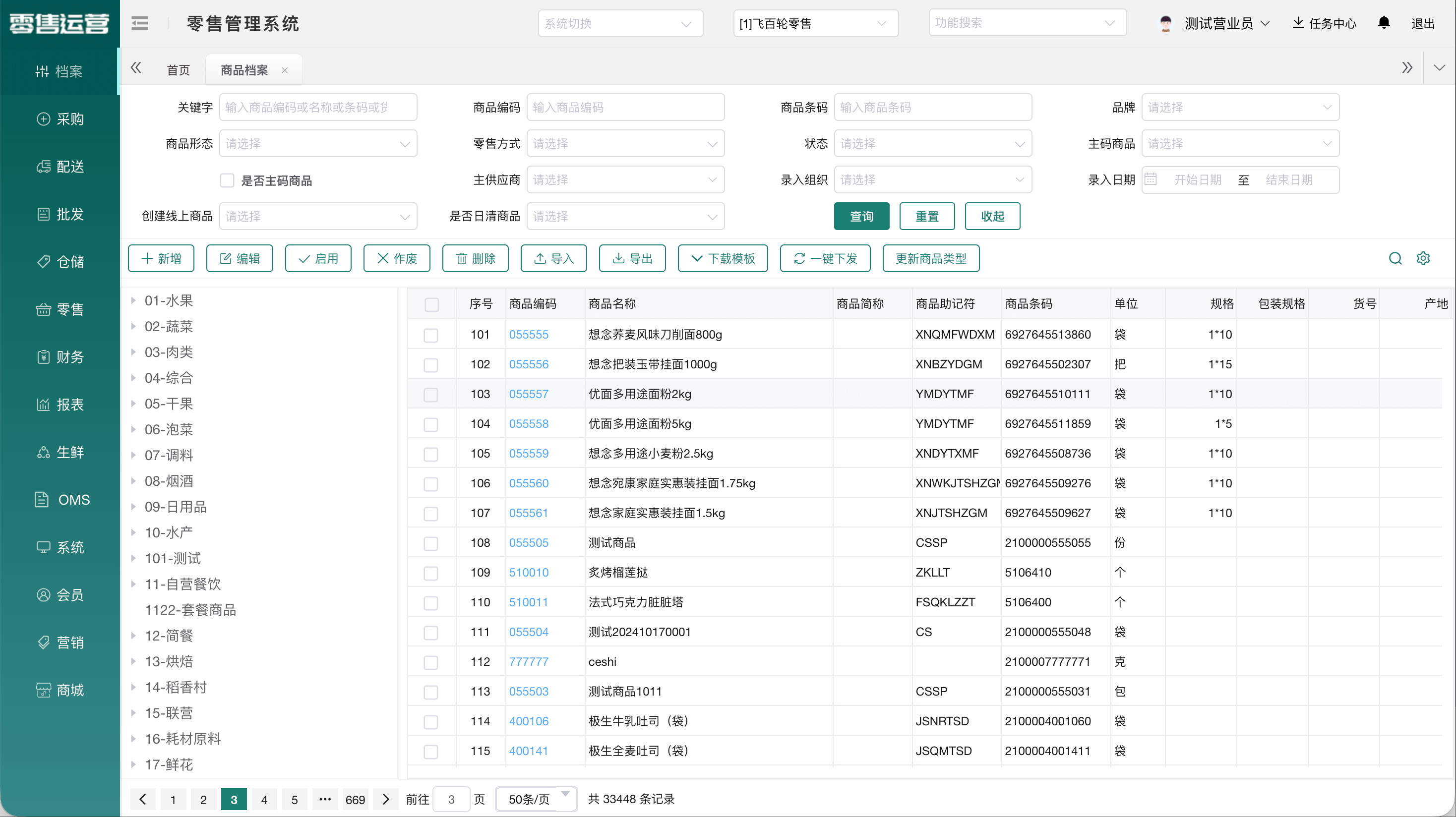Screen dimensions: 1456x817
Task: Go to pagination page 4
Action: click(x=264, y=799)
